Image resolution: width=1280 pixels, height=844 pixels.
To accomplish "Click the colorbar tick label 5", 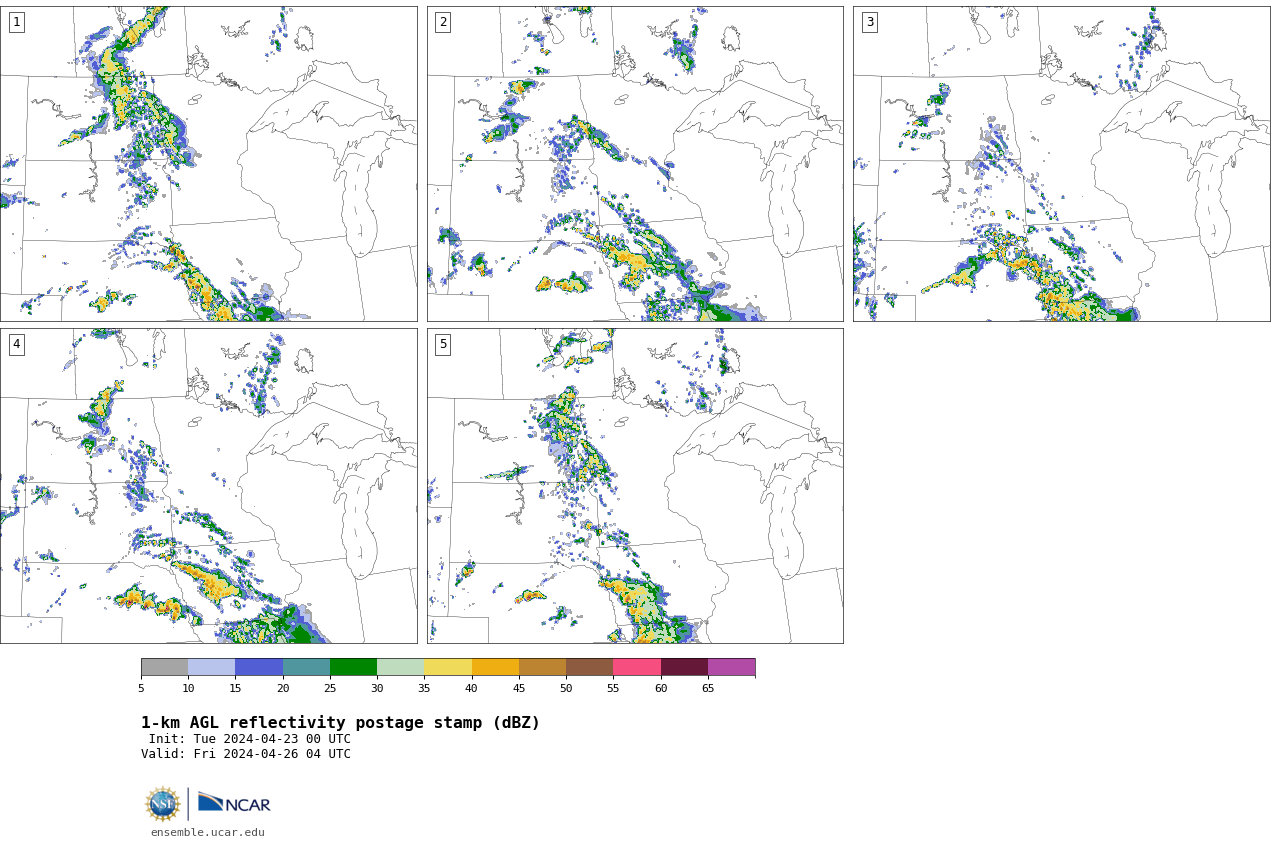I will [141, 688].
